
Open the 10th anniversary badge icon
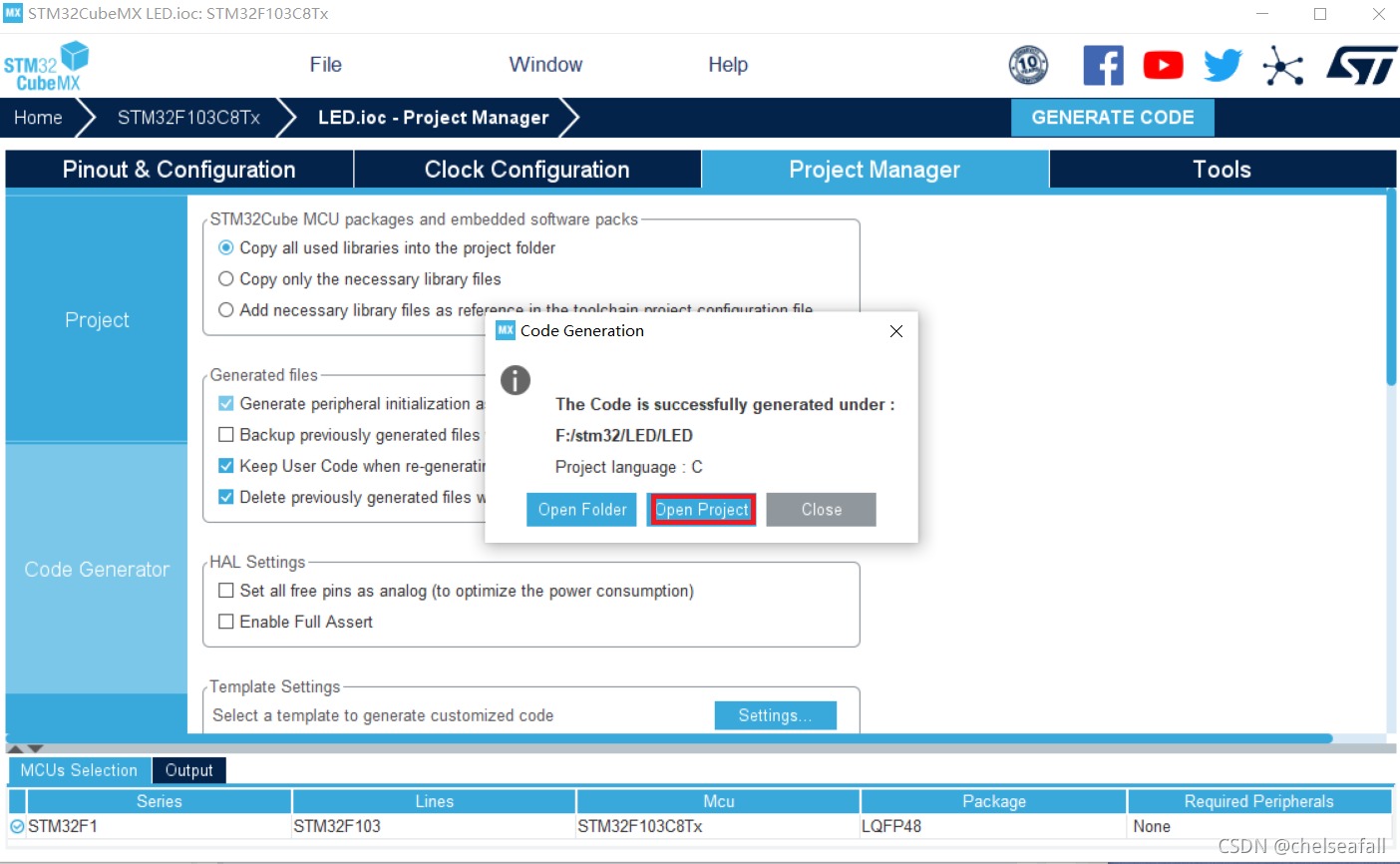1028,66
